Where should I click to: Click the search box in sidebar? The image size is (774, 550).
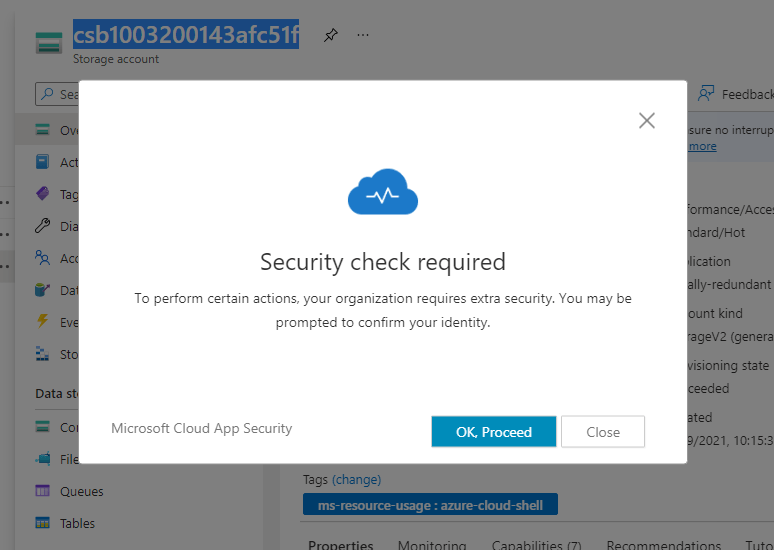tap(57, 94)
